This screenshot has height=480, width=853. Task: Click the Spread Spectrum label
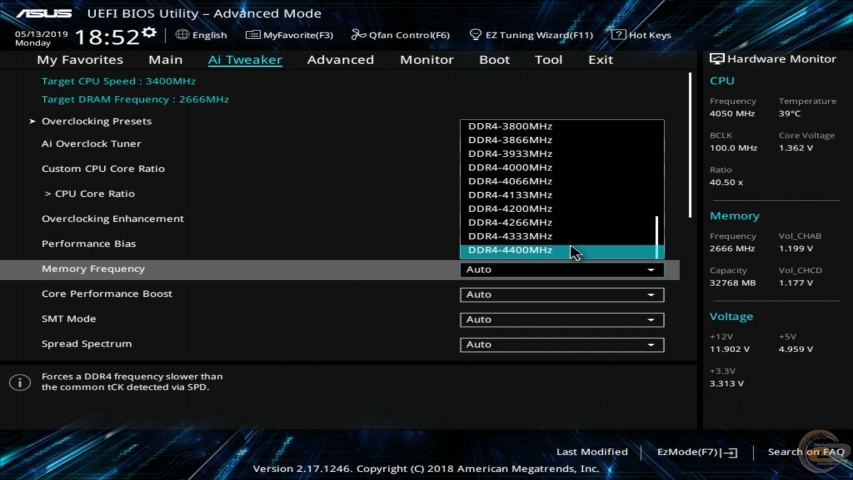86,344
